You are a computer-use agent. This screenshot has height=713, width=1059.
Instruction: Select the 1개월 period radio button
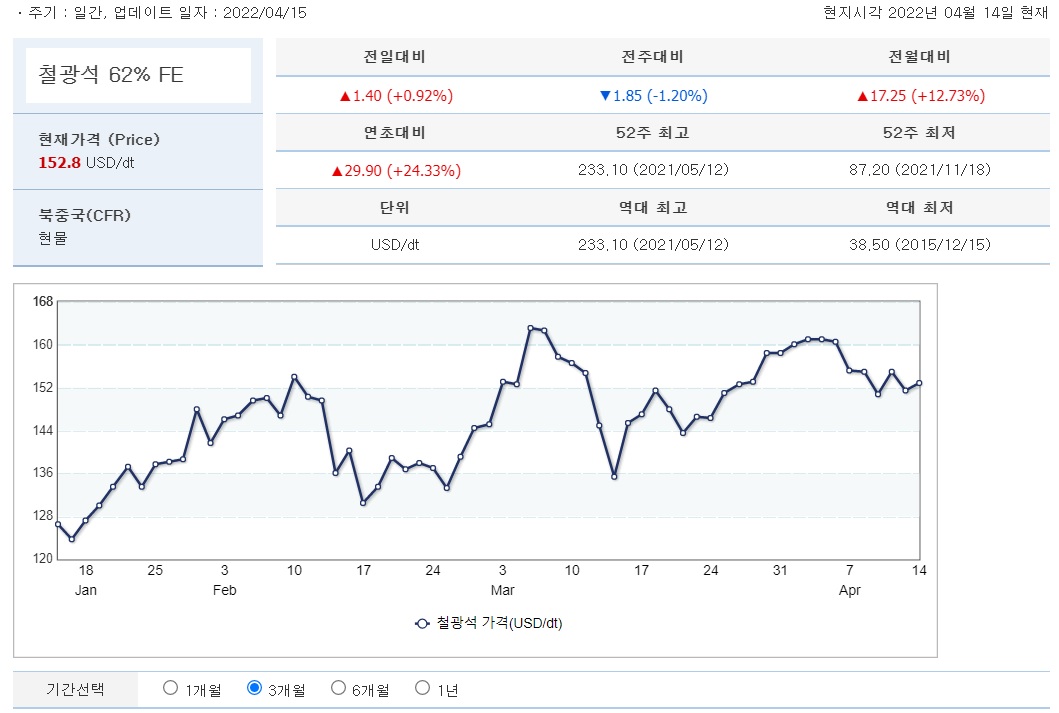[170, 688]
